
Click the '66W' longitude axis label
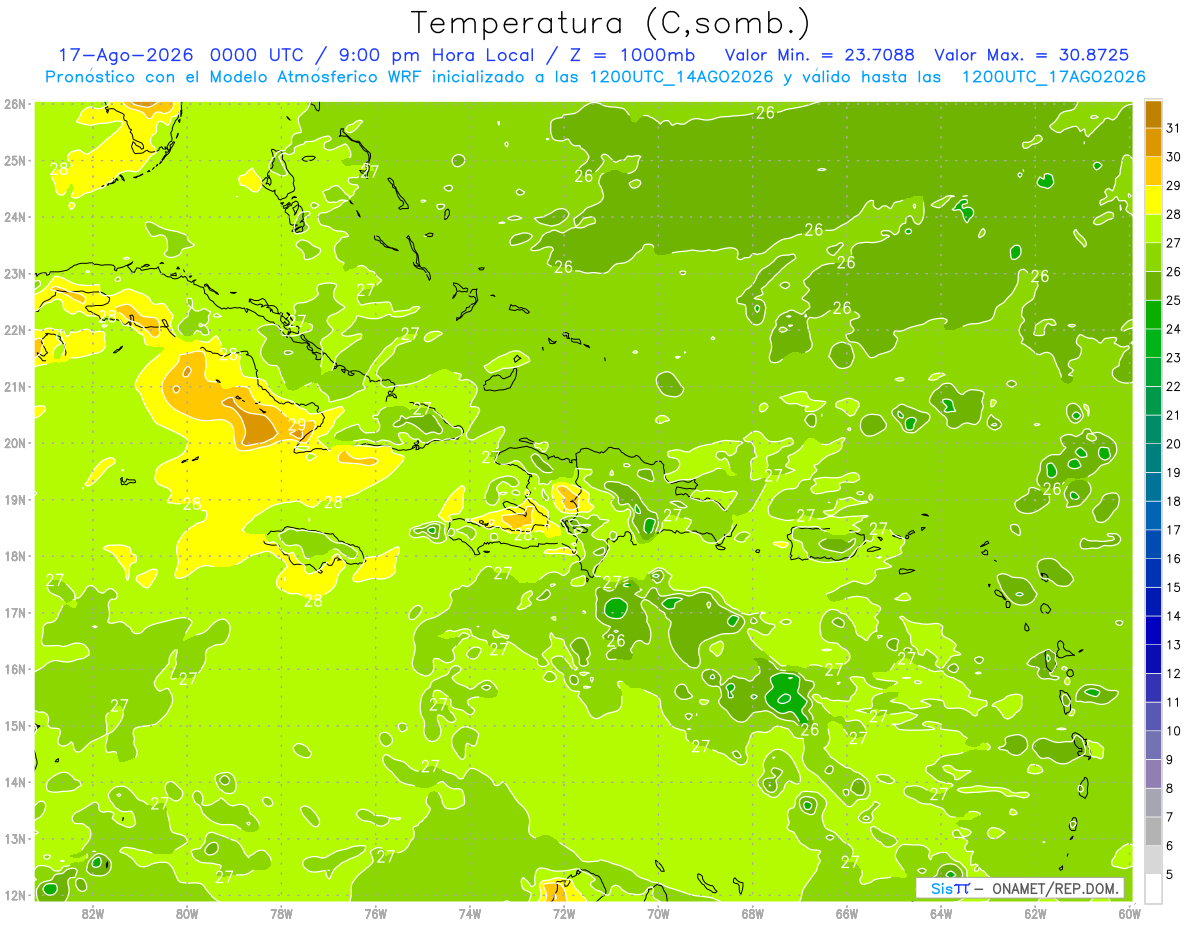[x=847, y=913]
